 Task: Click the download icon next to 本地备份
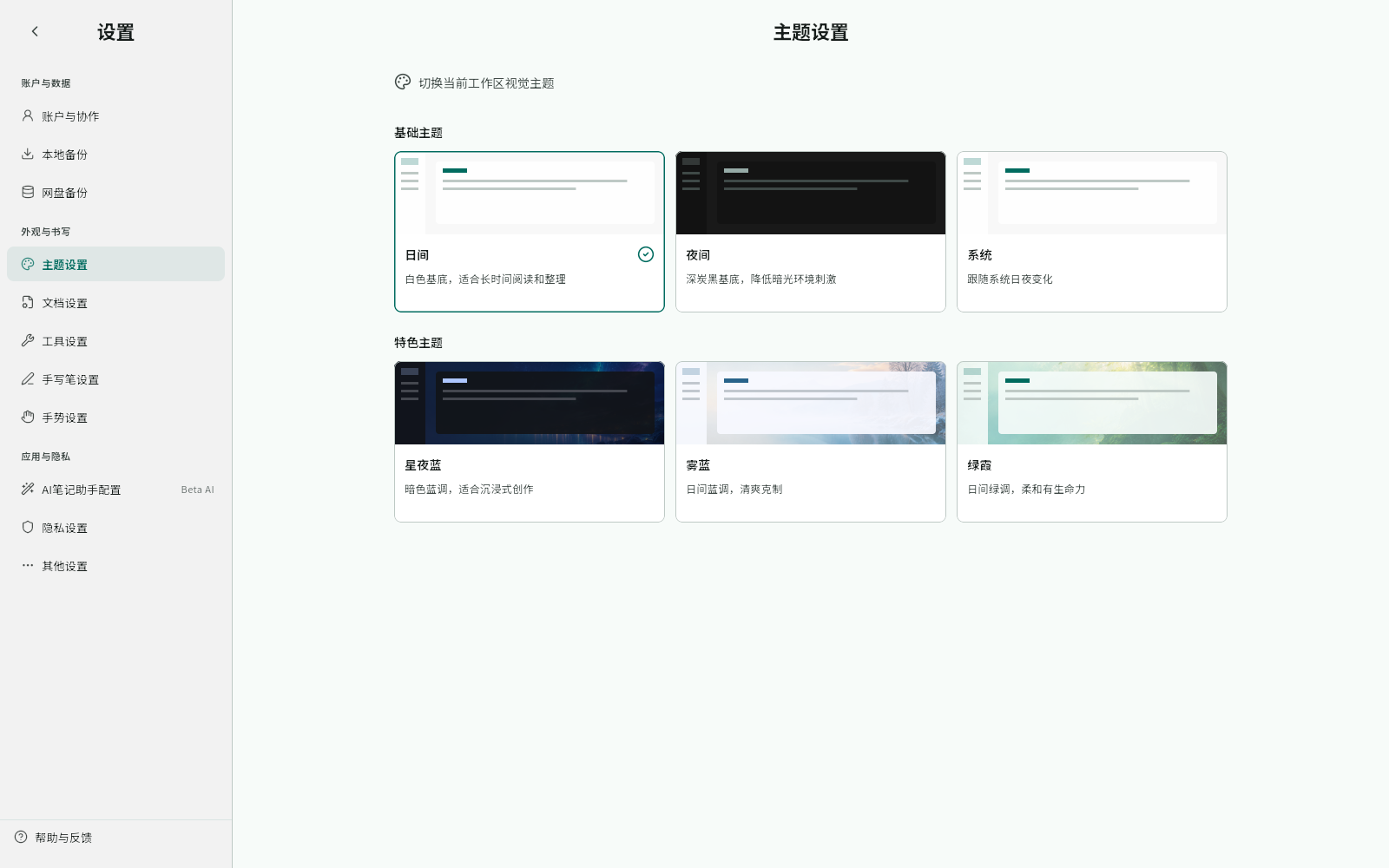point(28,154)
